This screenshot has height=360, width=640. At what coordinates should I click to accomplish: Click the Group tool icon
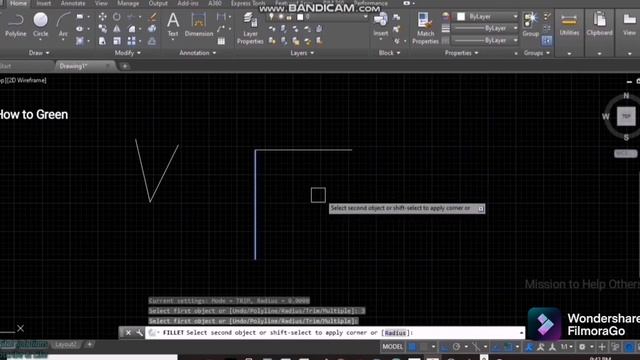531,24
